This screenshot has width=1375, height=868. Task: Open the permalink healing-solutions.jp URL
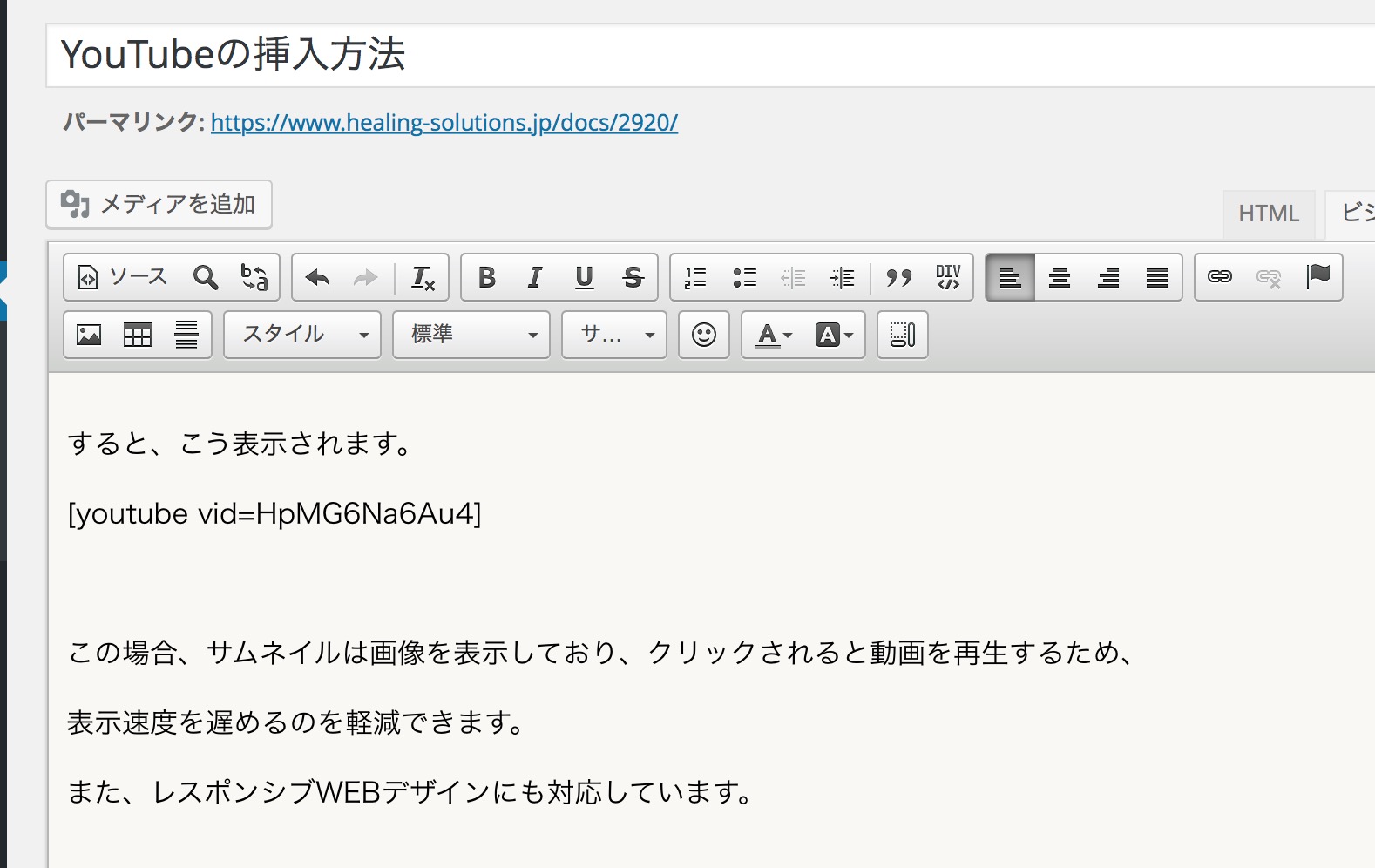pos(444,123)
